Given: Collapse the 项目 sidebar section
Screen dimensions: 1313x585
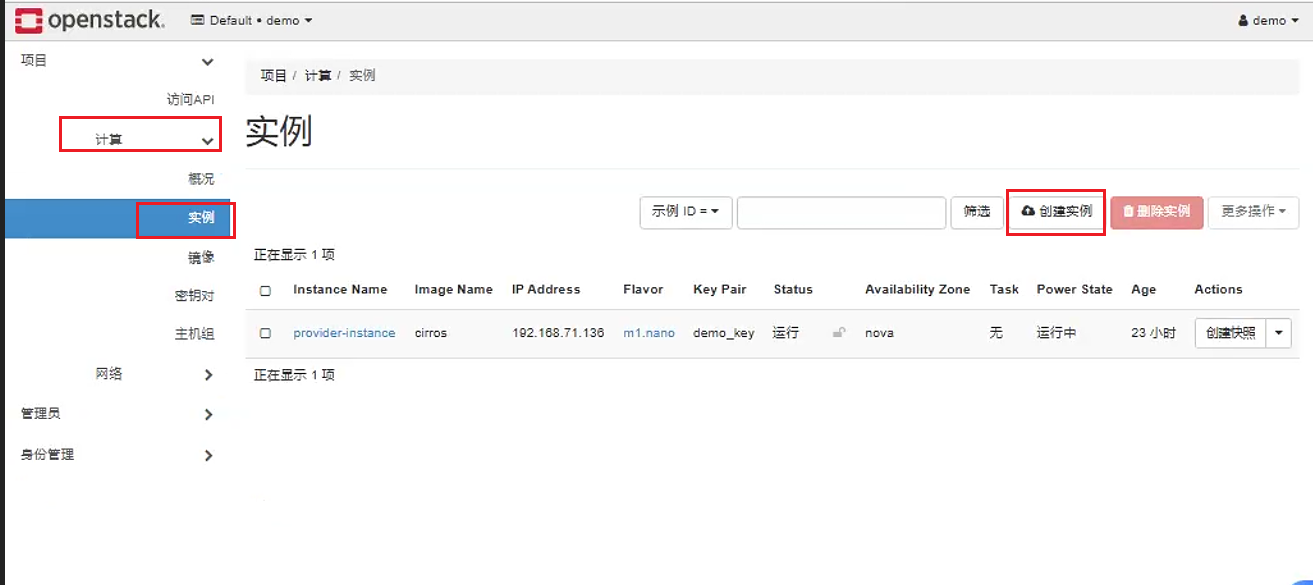Looking at the screenshot, I should click(x=118, y=61).
